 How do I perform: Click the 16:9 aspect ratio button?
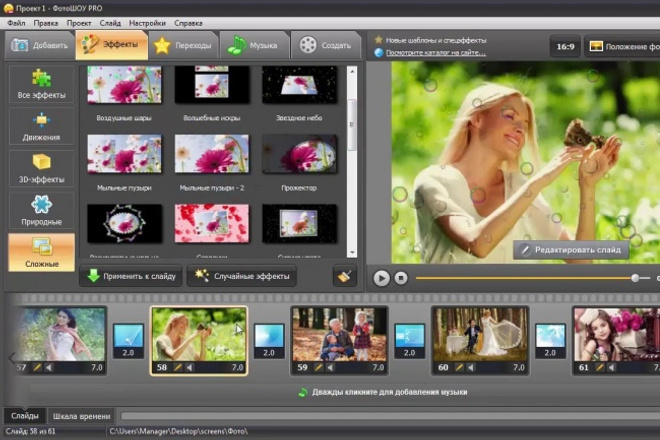pyautogui.click(x=565, y=46)
